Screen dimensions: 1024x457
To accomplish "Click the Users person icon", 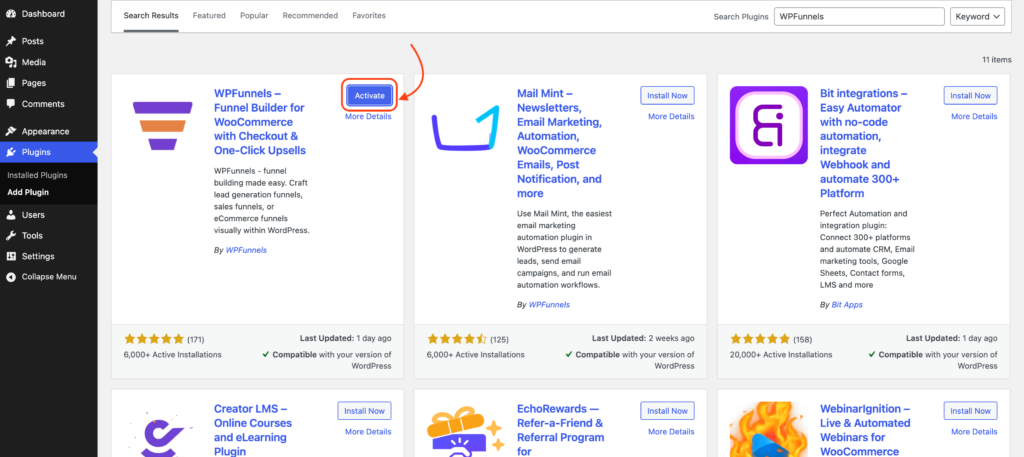I will (x=10, y=215).
